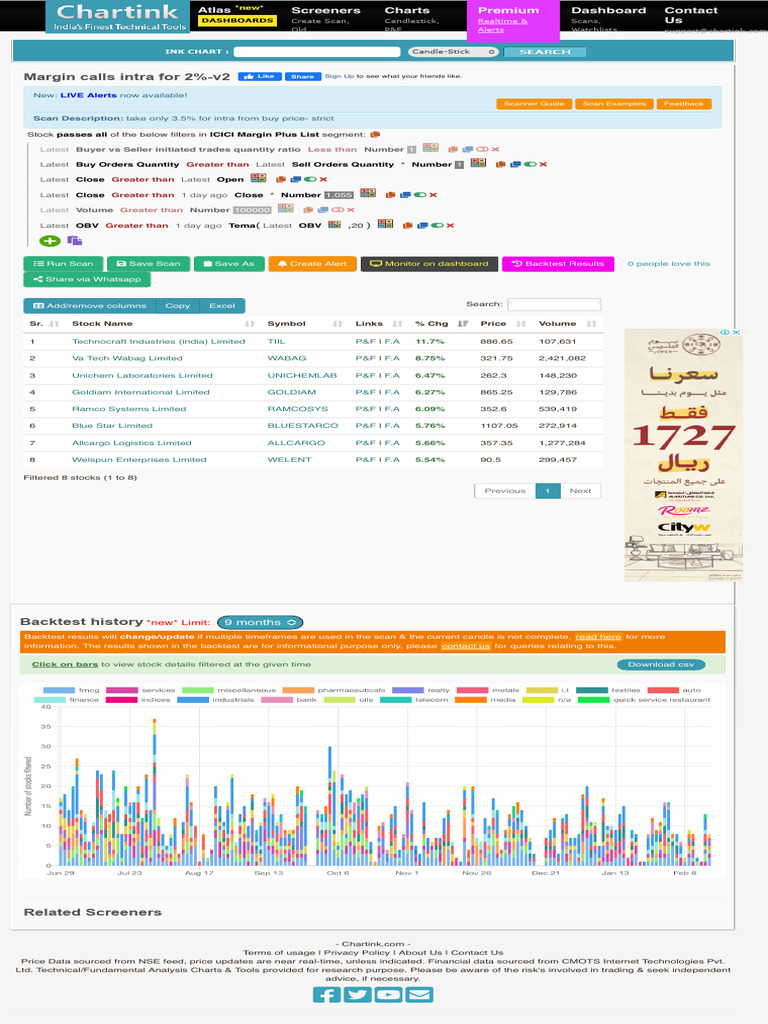Remove the Close greater than Open filter
768x1024 pixels.
tap(323, 179)
